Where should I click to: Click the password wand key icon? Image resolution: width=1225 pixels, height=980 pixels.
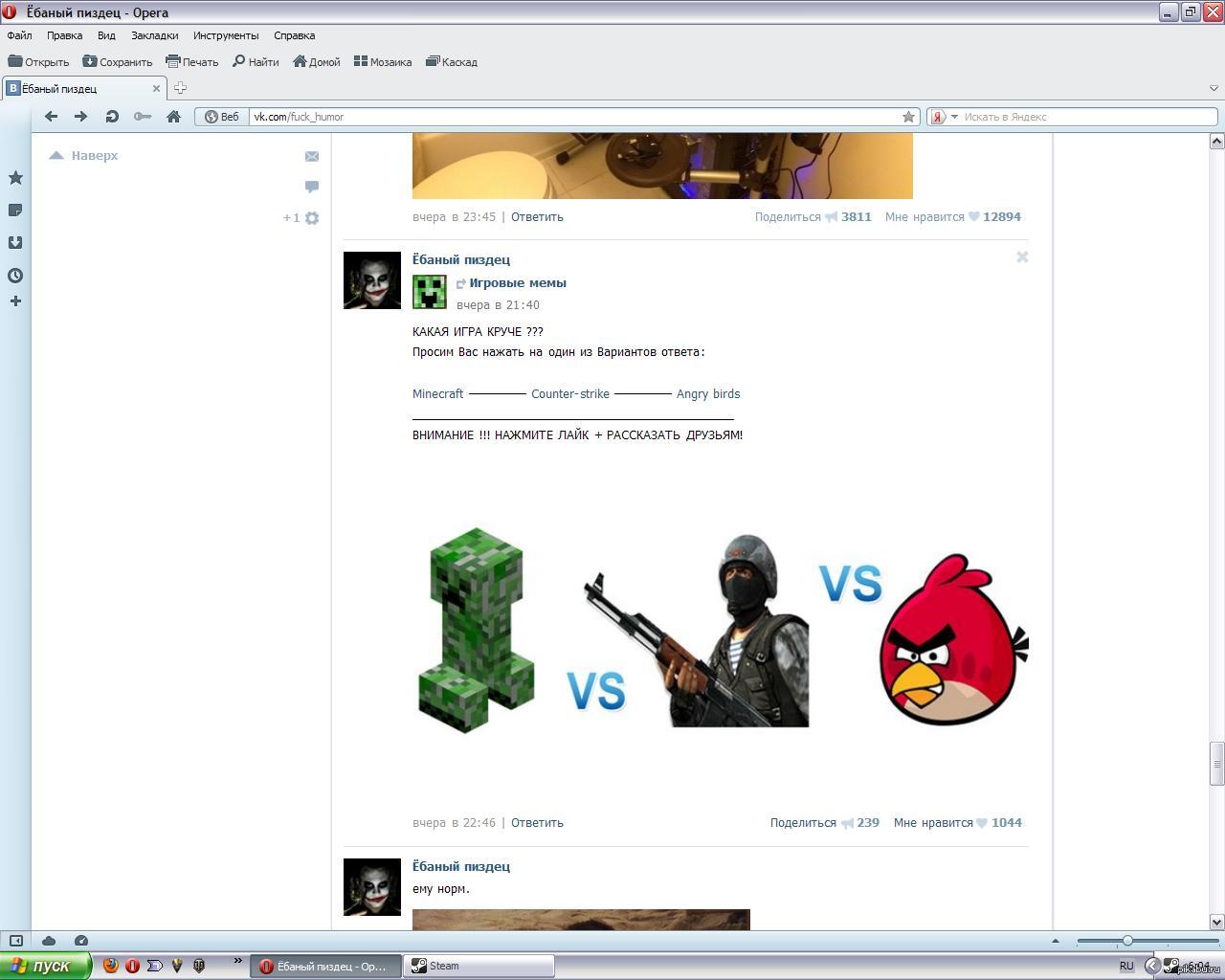(143, 116)
